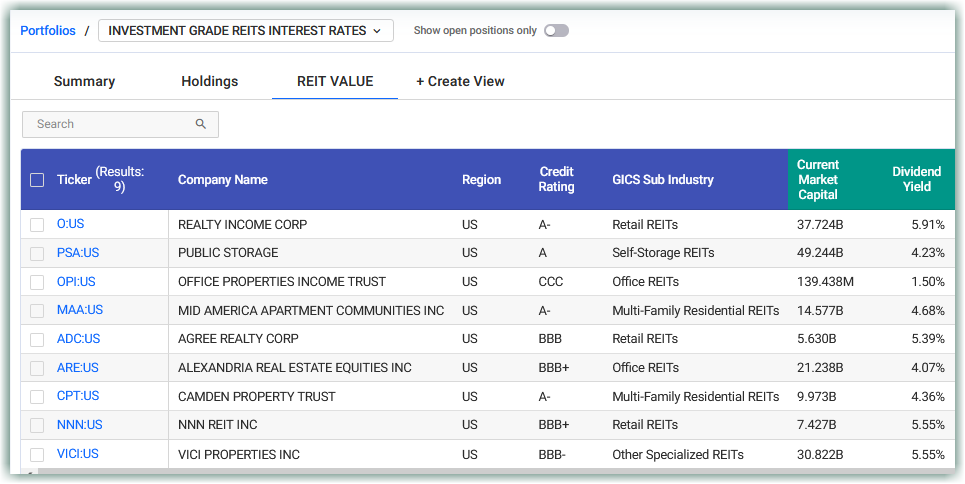Tick the checkbox for PSA:US row
The height and width of the screenshot is (484, 965).
(x=37, y=253)
